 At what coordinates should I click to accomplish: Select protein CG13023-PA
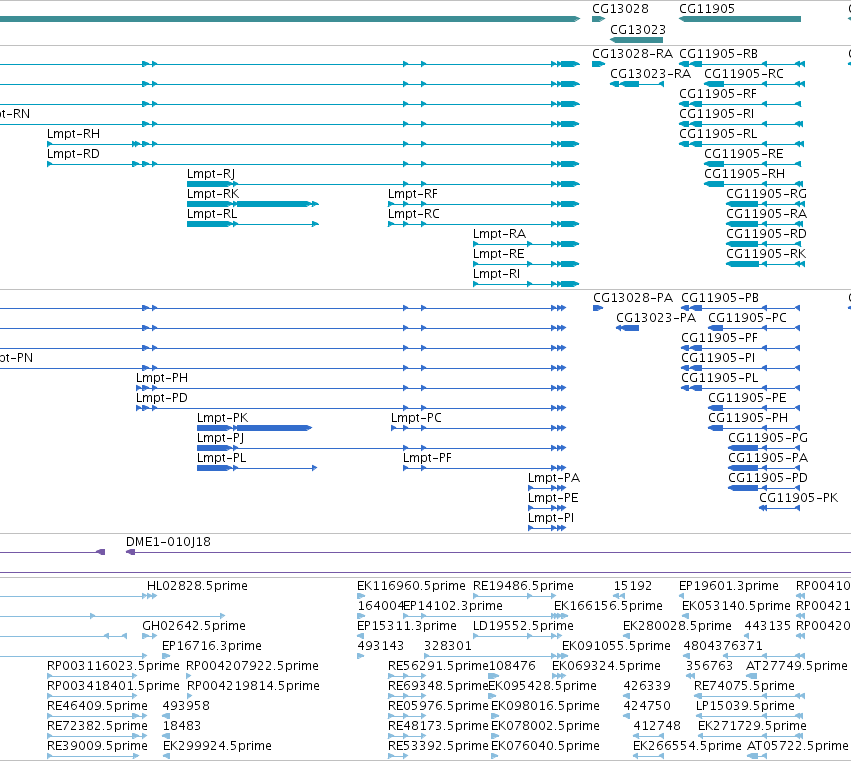click(x=656, y=318)
